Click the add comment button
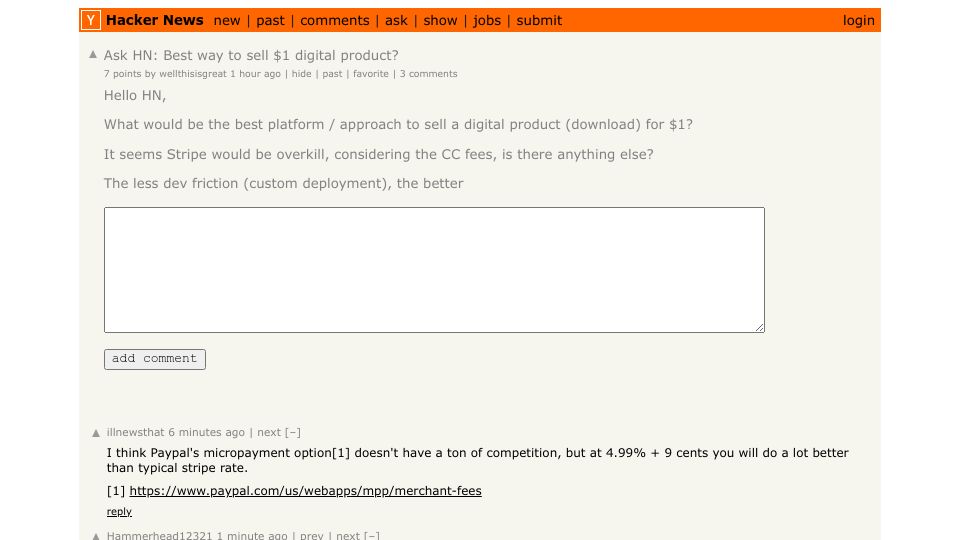 155,359
